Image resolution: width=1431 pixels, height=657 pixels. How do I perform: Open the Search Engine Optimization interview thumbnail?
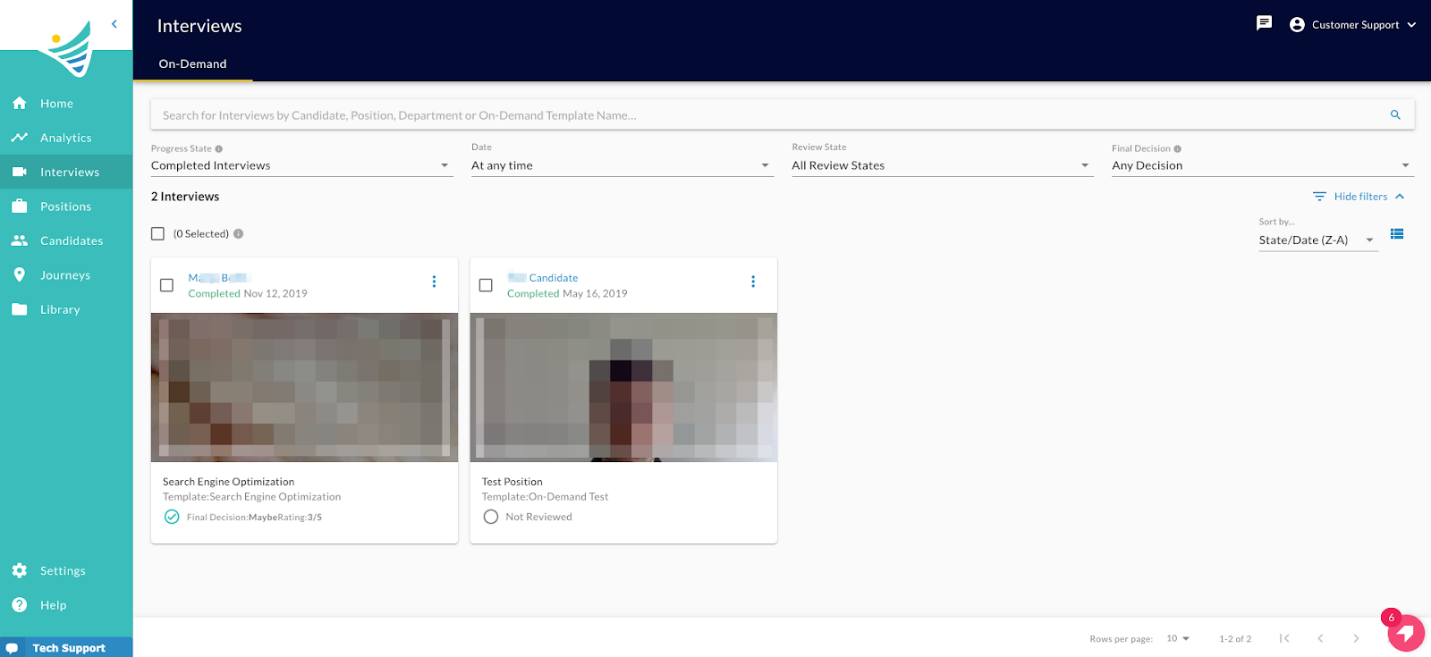(304, 387)
